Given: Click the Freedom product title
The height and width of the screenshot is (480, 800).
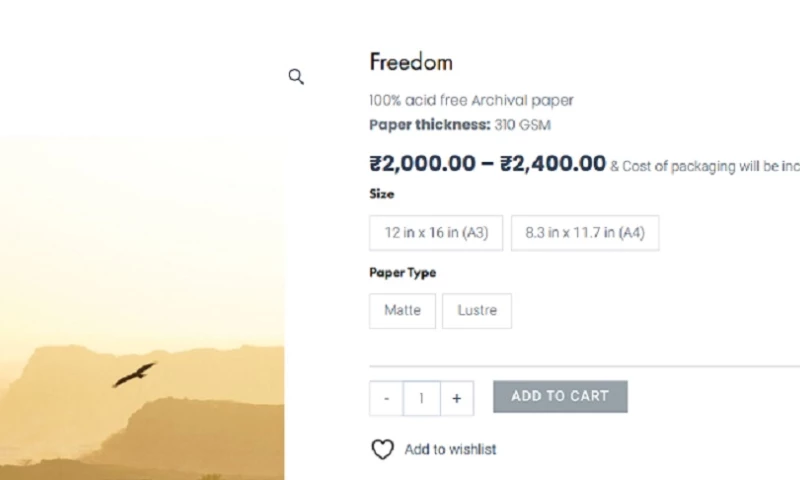Looking at the screenshot, I should (411, 62).
